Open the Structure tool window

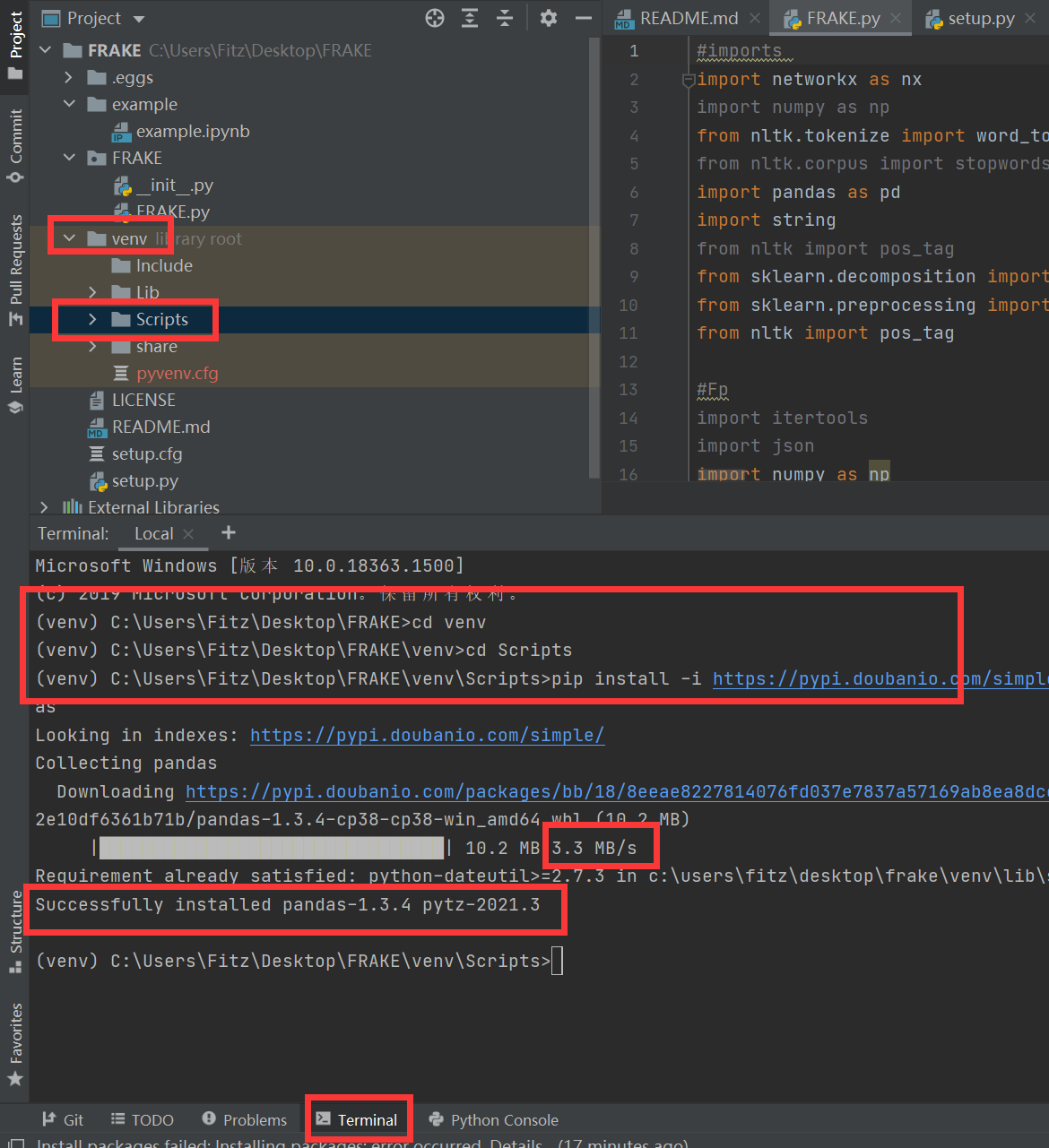coord(15,932)
